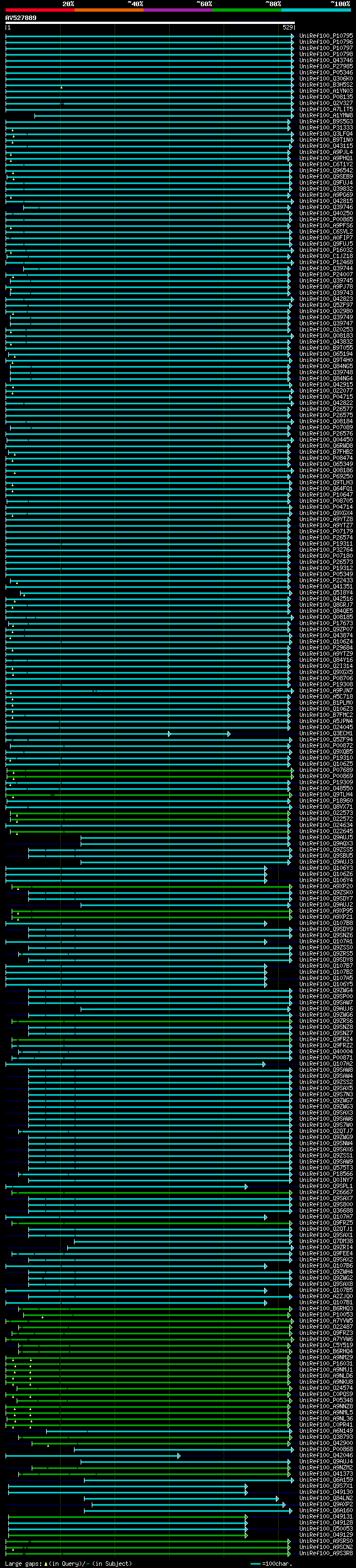The width and height of the screenshot is (356, 1568).
Task: Select the UniRef100_A1YMW8 label
Action: pyautogui.click(x=326, y=116)
